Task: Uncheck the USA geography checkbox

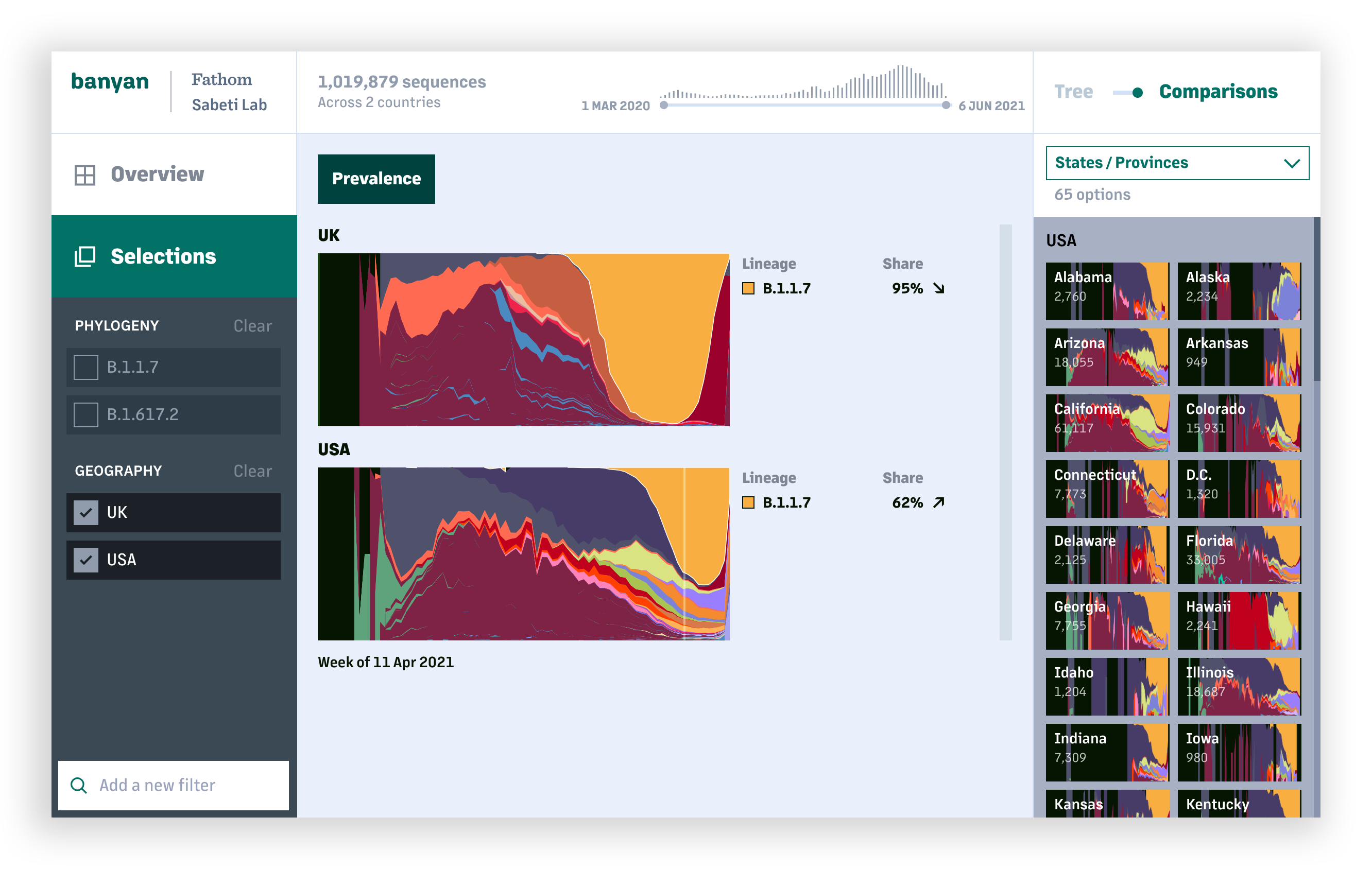Action: [x=86, y=560]
